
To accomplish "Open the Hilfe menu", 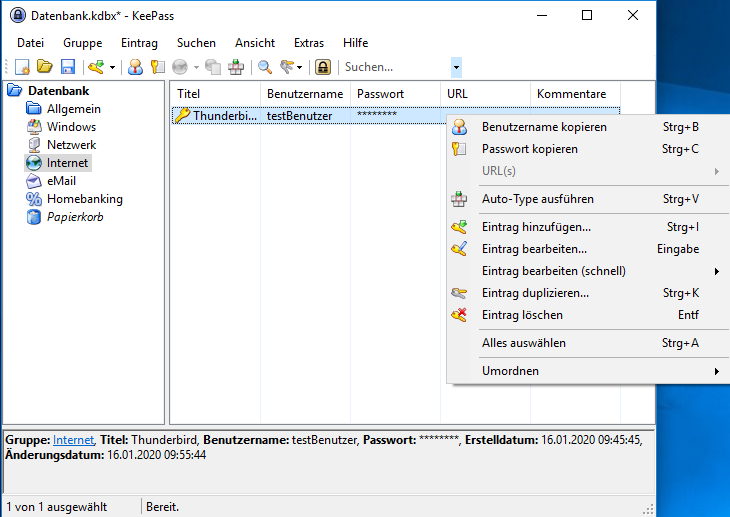I will [x=355, y=43].
